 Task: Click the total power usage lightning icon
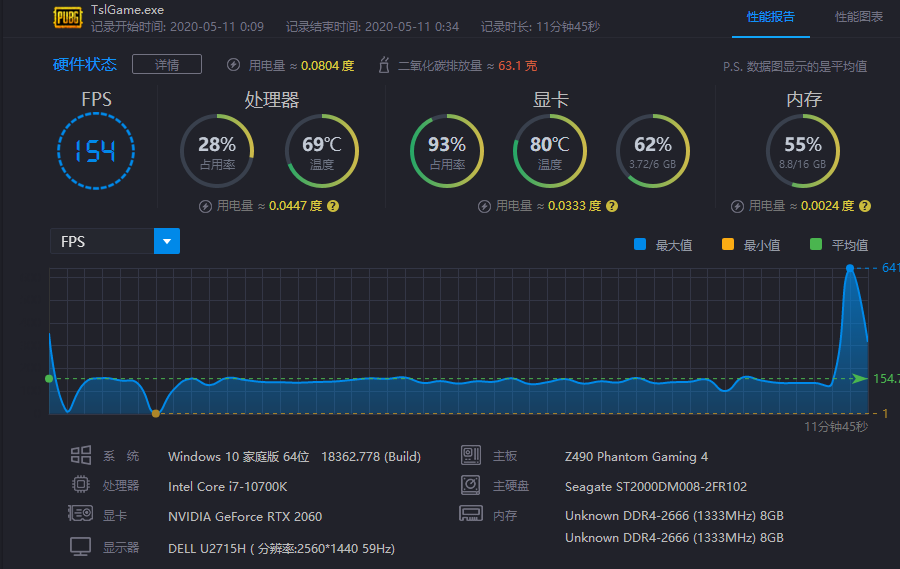[233, 65]
